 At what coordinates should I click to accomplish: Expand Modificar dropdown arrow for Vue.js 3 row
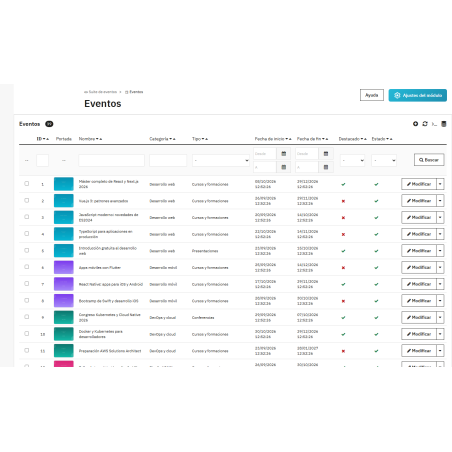click(440, 201)
